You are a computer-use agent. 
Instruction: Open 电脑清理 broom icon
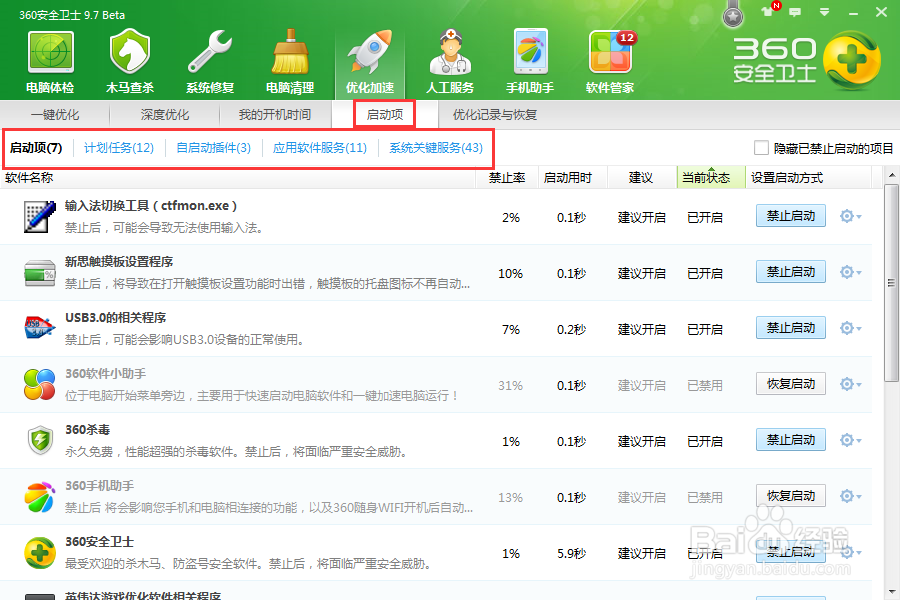click(x=290, y=52)
